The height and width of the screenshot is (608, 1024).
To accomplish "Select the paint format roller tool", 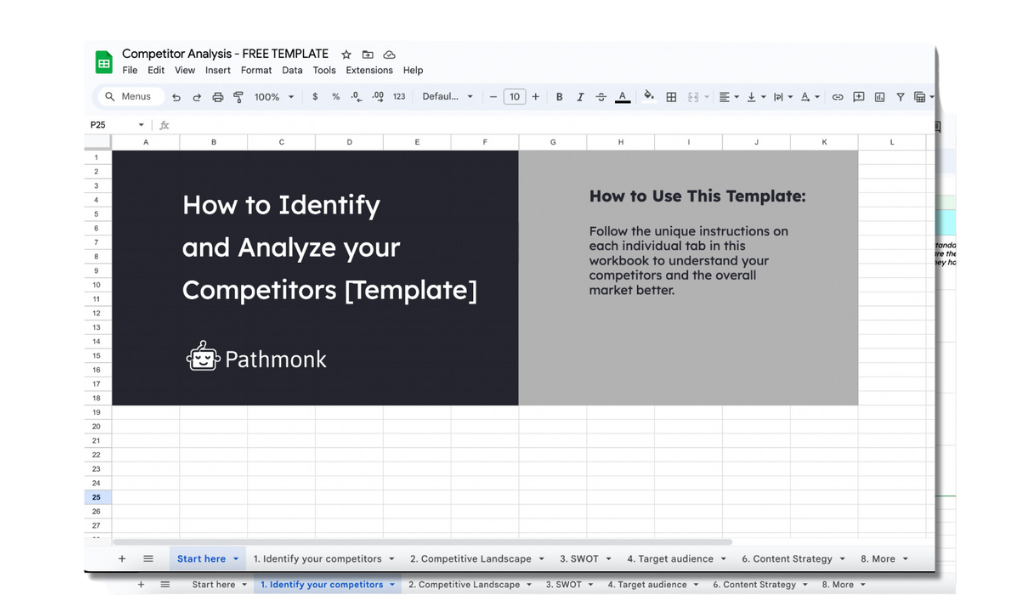I will [x=238, y=97].
